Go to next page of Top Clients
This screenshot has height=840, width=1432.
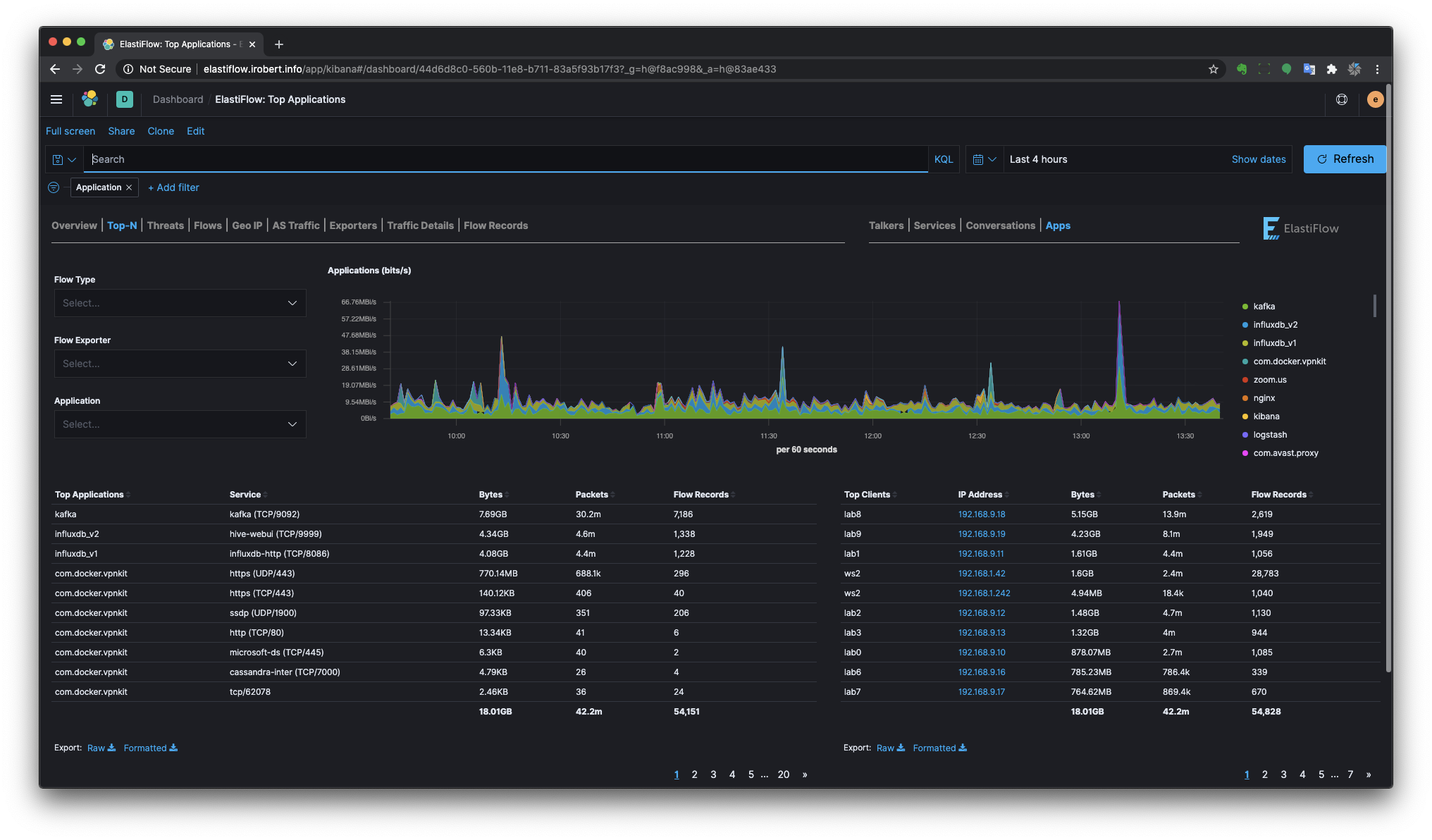(1369, 774)
